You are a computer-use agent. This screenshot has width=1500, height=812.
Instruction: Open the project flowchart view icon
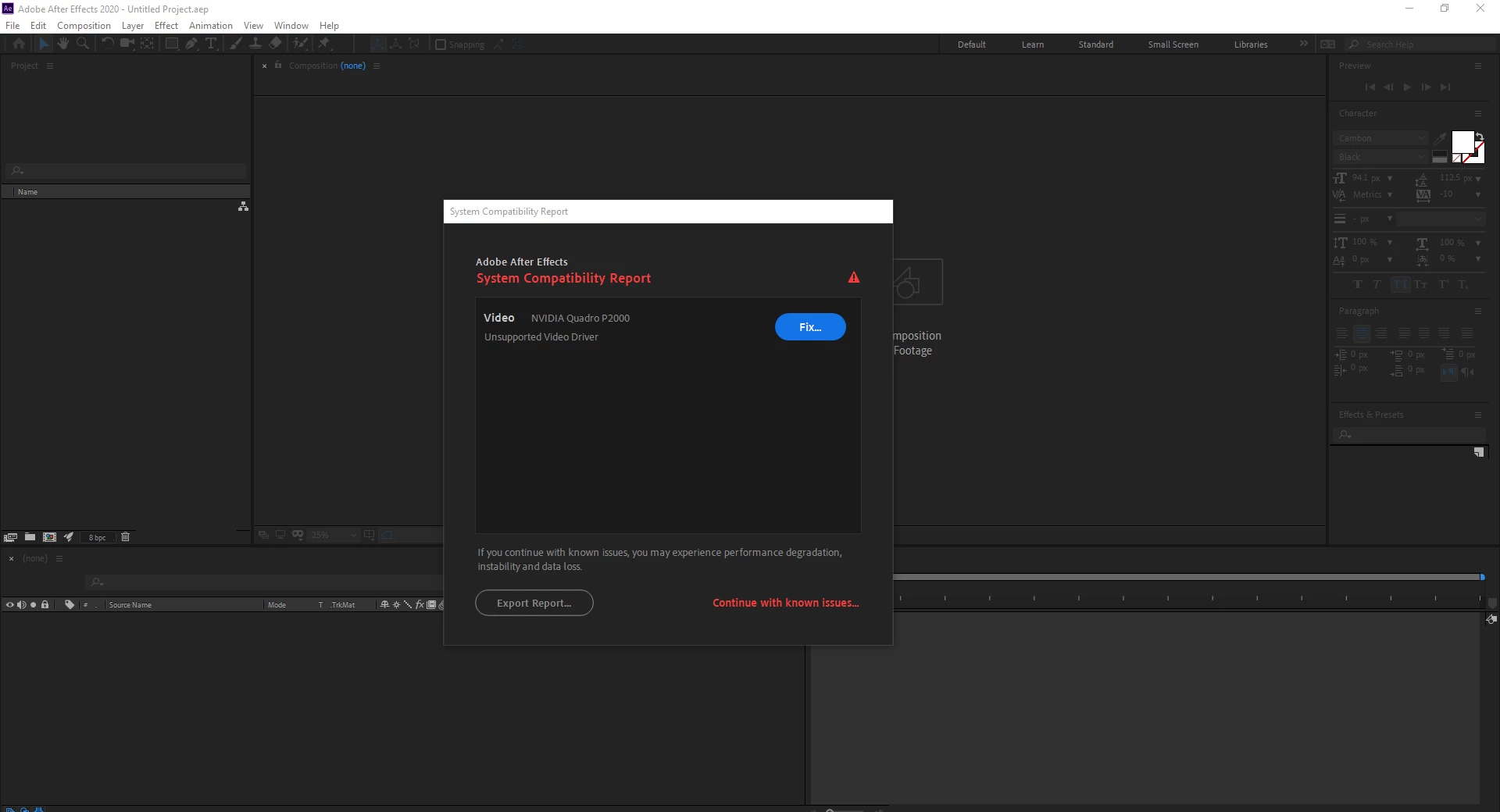click(244, 206)
